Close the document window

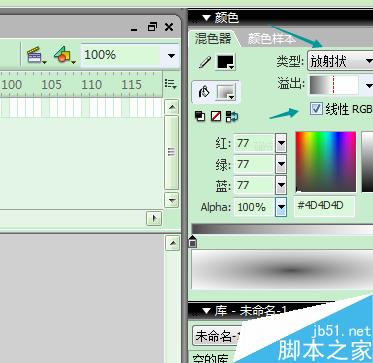169,27
